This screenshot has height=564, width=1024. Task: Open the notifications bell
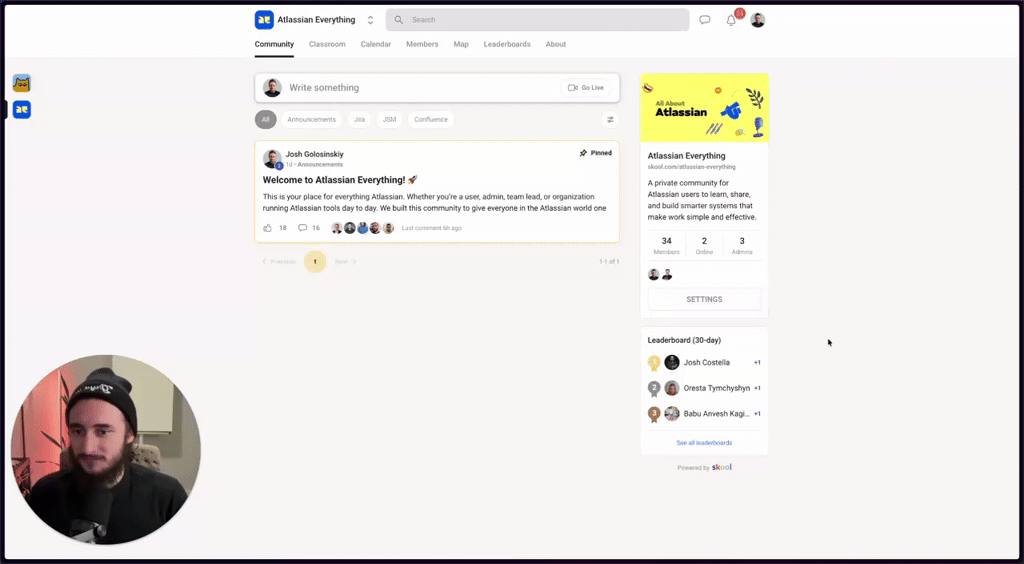point(731,20)
